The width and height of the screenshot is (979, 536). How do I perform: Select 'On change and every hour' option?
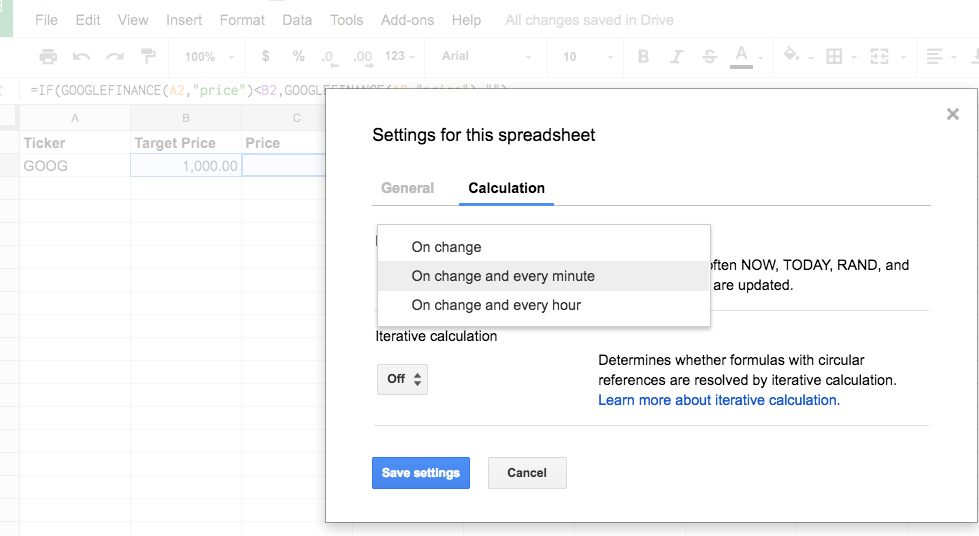[496, 305]
